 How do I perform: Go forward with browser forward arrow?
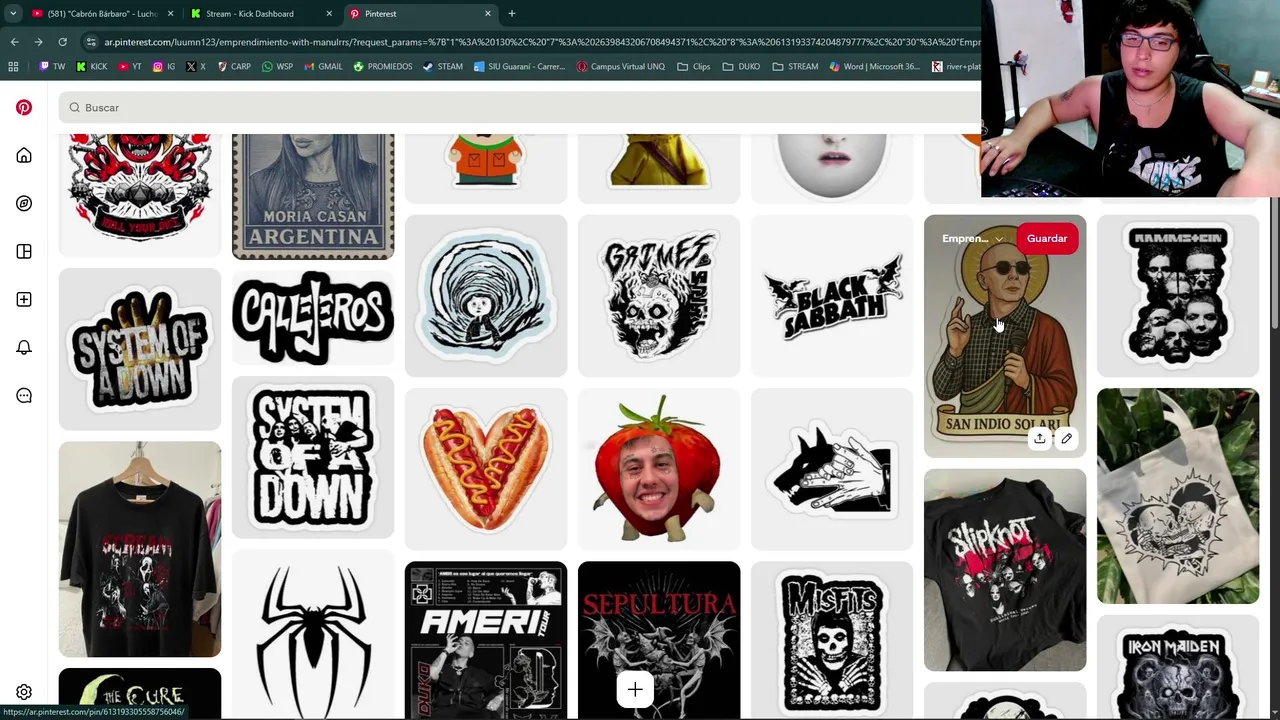coord(38,42)
